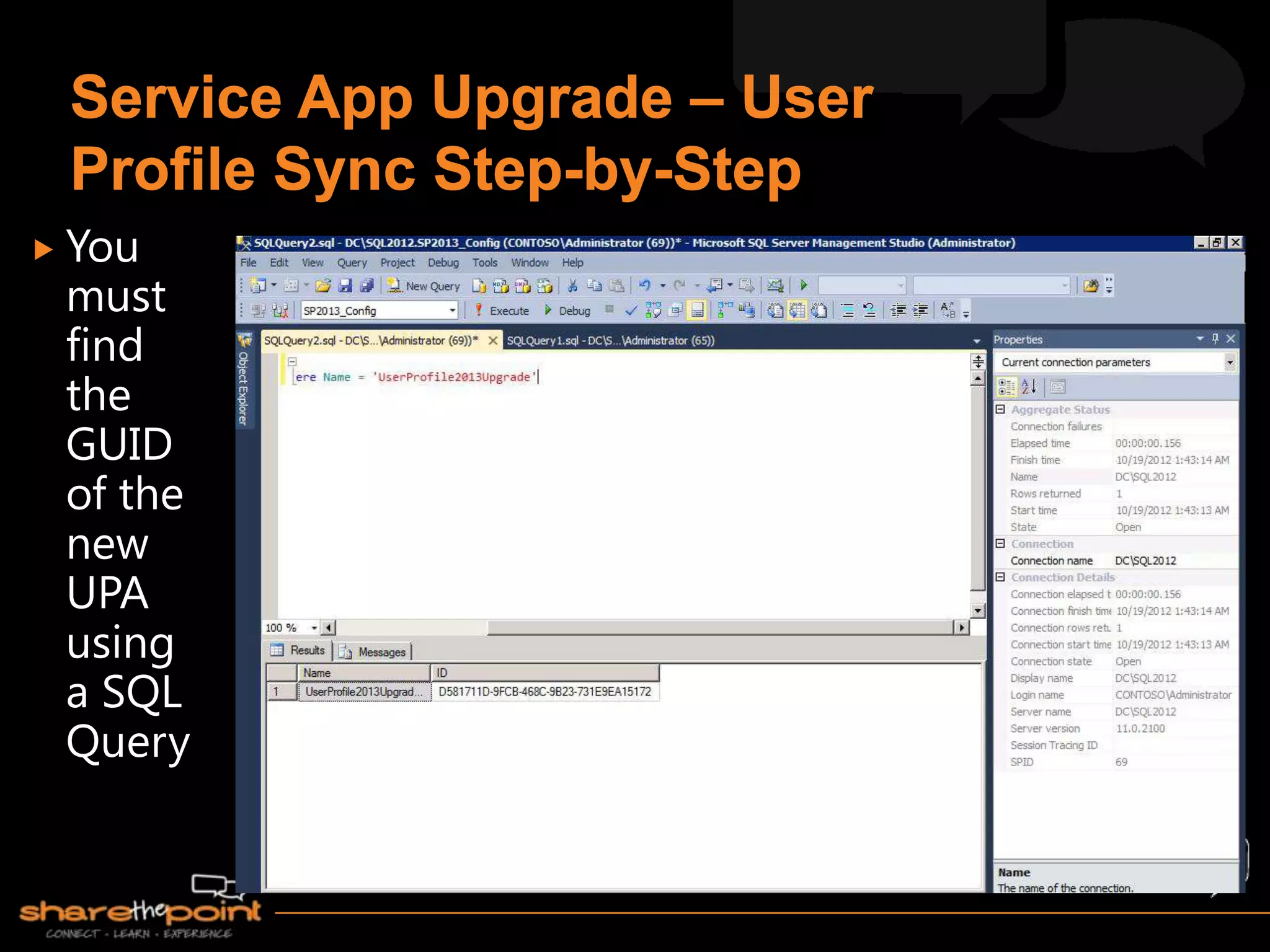Open Current connection parameters dropdown
Viewport: 1270px width, 952px height.
[1229, 363]
